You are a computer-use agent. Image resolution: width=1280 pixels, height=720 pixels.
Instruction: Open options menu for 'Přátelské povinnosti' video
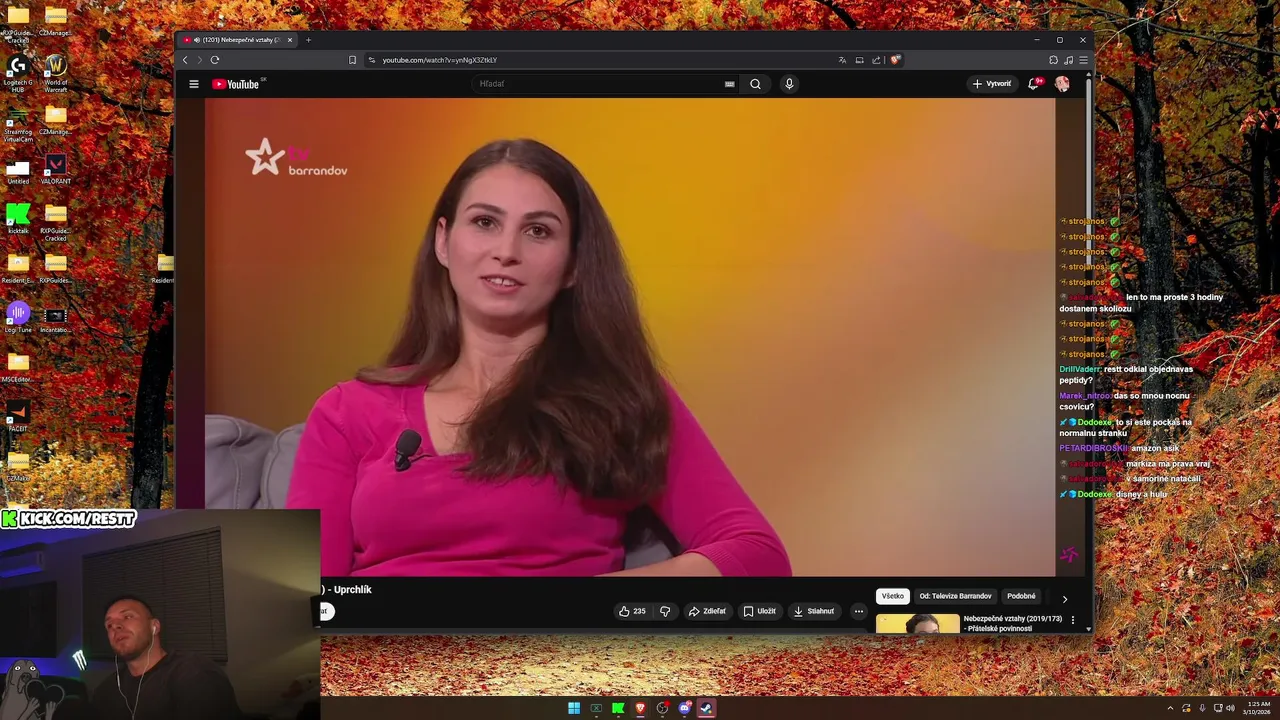1073,620
